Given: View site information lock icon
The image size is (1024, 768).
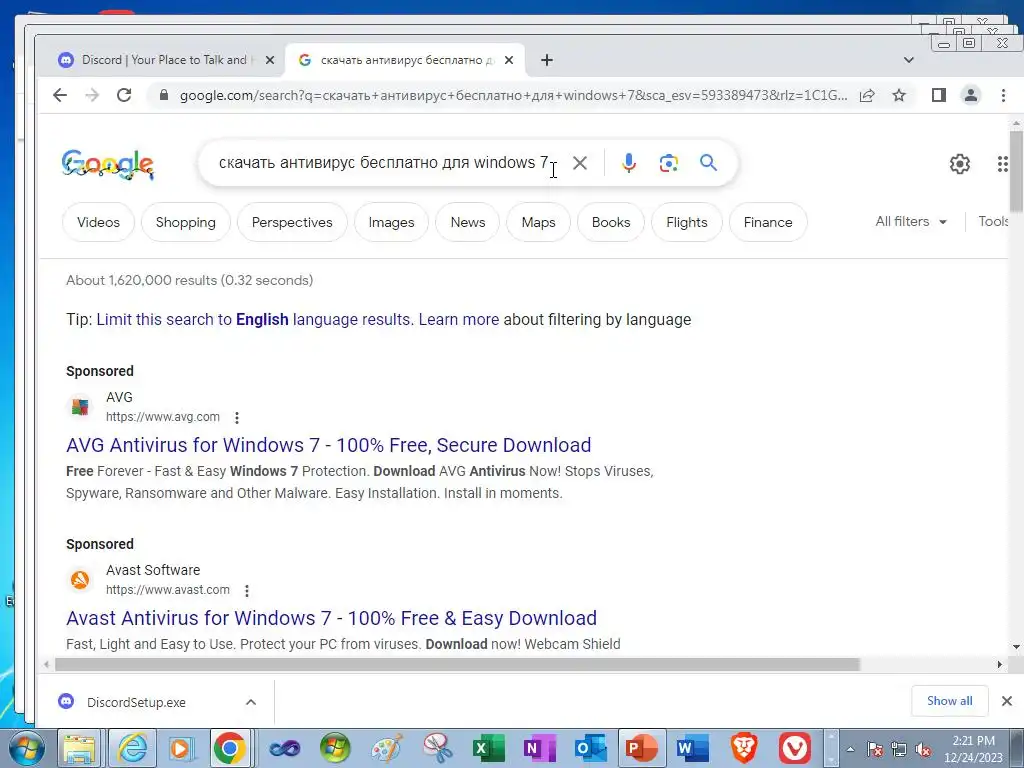Looking at the screenshot, I should 164,95.
